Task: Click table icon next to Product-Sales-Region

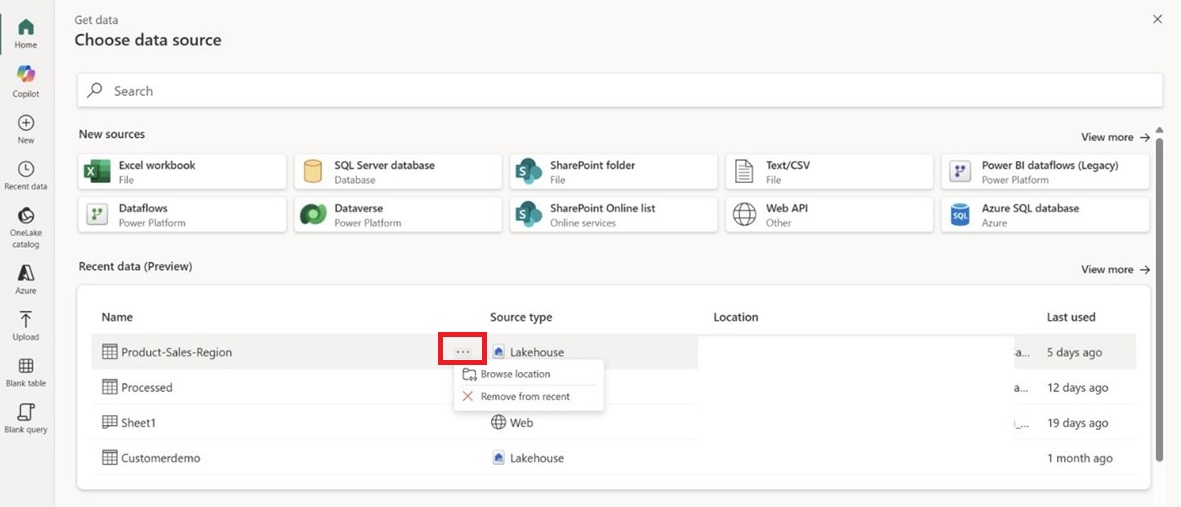Action: pos(109,352)
